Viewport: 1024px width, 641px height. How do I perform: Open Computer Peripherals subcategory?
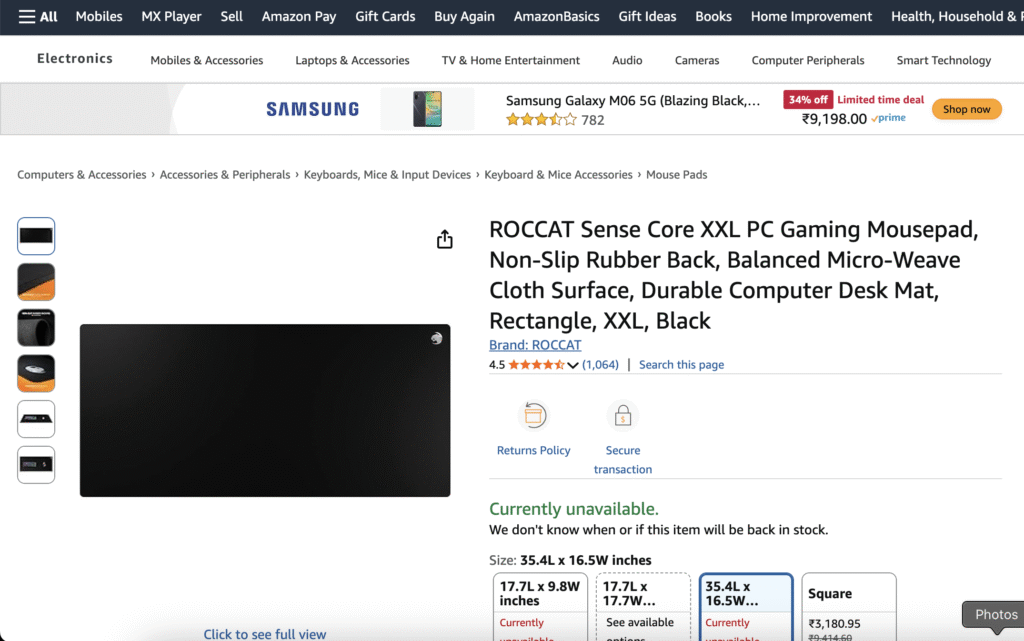(x=808, y=60)
